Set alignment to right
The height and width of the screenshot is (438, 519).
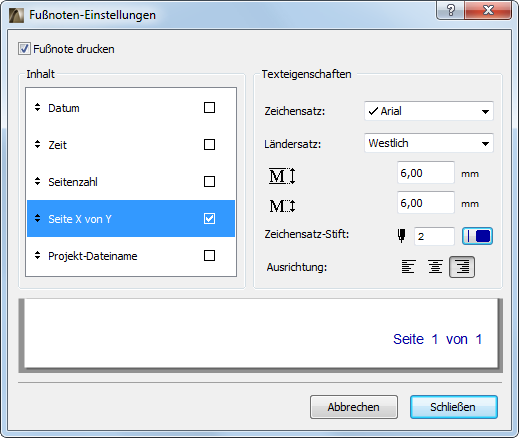pyautogui.click(x=462, y=267)
